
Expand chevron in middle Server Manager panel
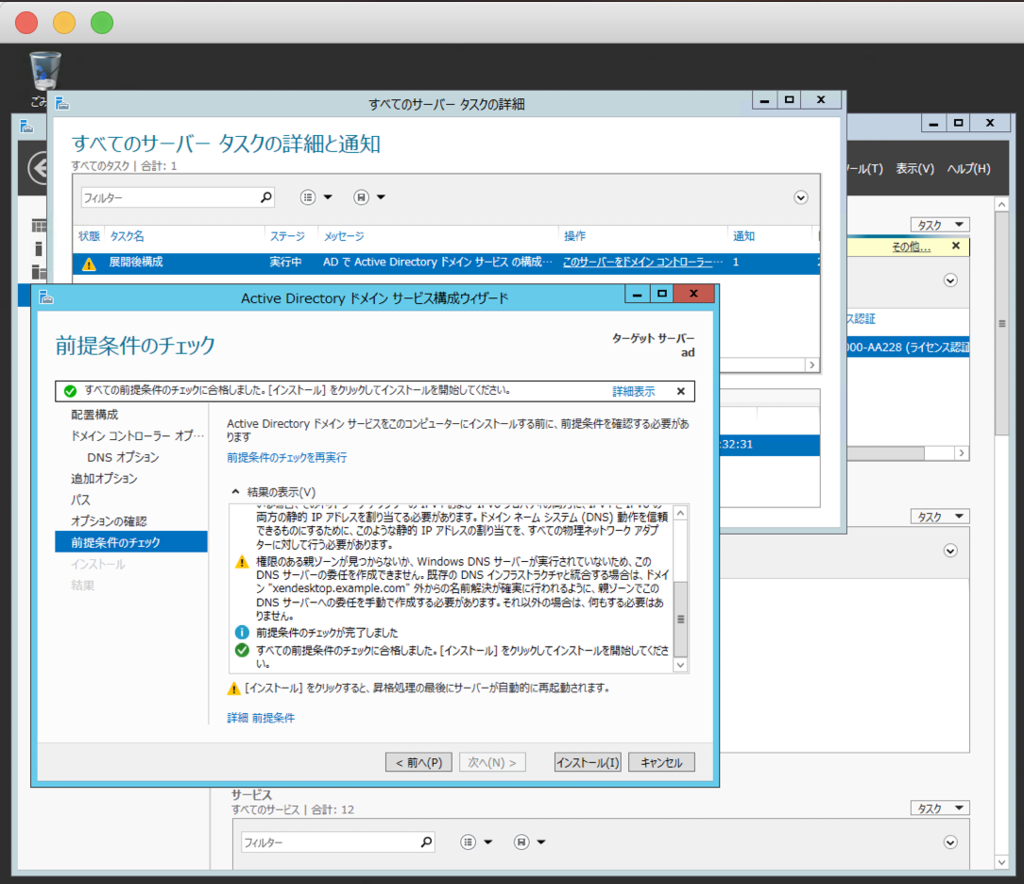coord(950,551)
